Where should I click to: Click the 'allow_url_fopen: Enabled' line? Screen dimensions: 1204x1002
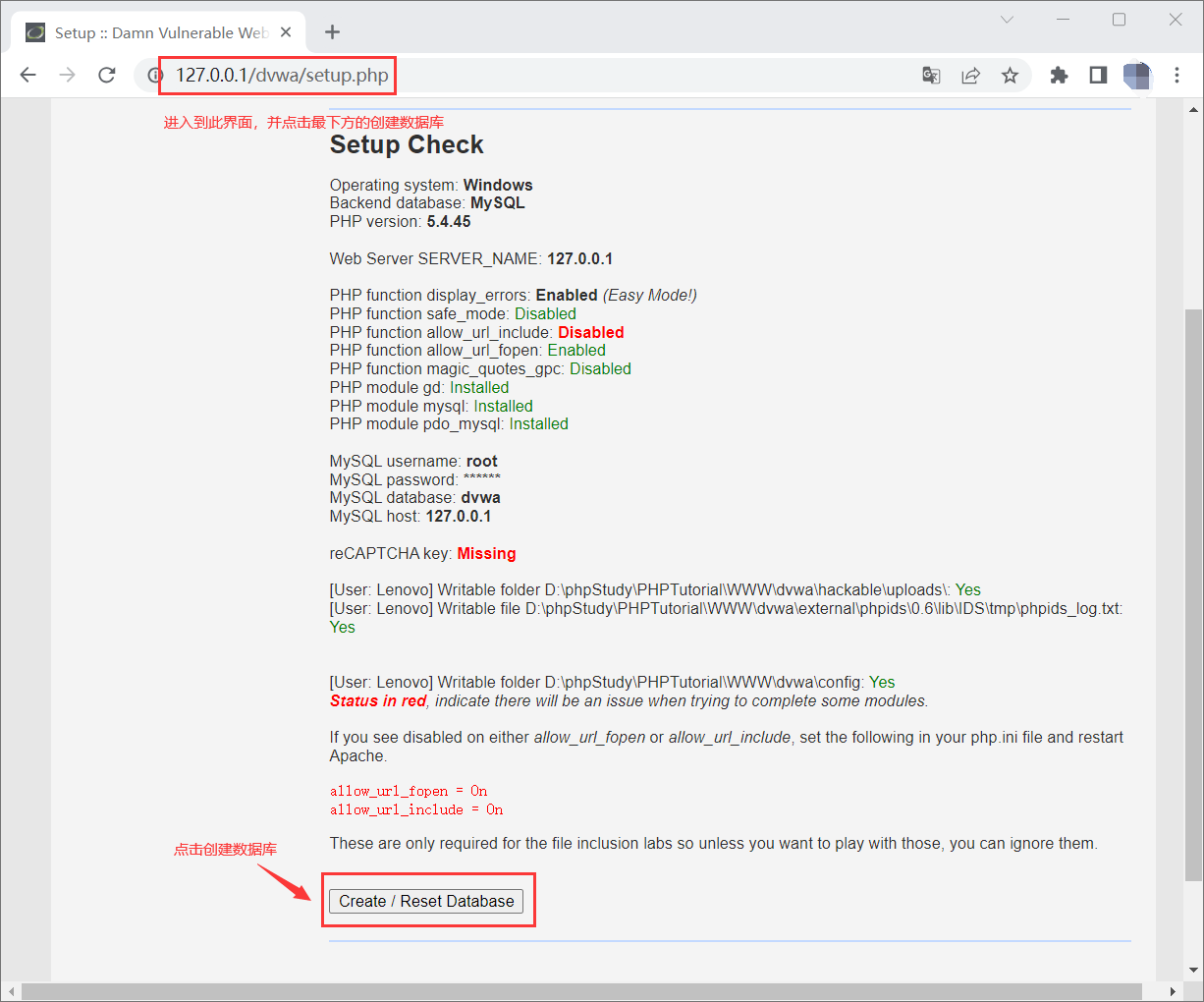pyautogui.click(x=467, y=350)
